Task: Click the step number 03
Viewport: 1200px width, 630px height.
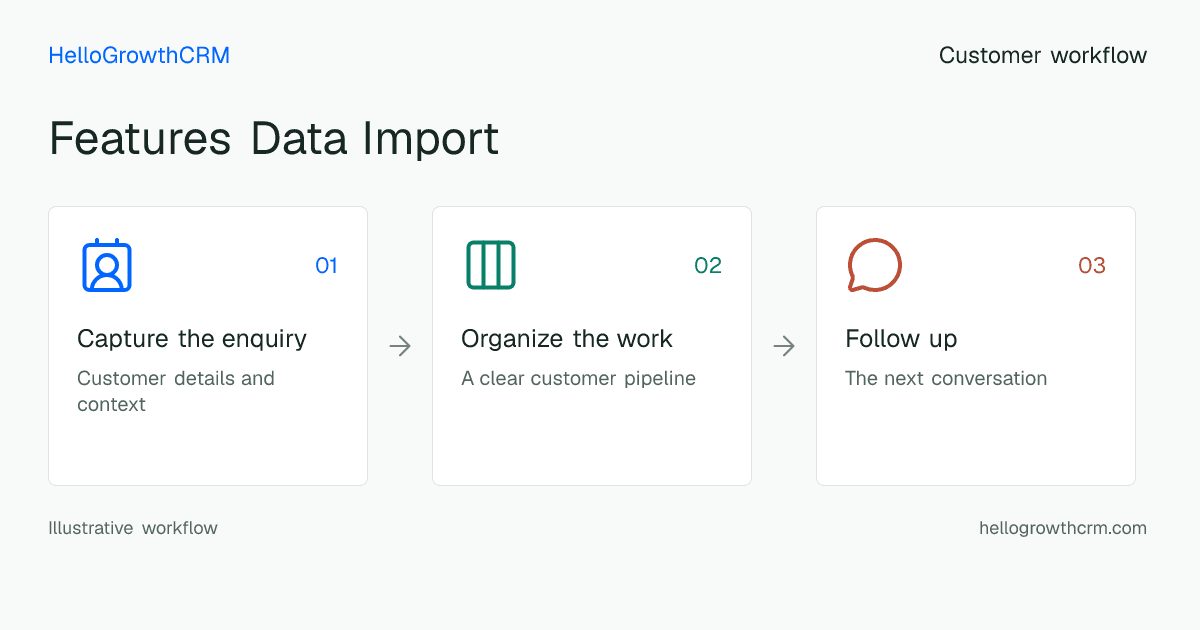Action: (x=1092, y=265)
